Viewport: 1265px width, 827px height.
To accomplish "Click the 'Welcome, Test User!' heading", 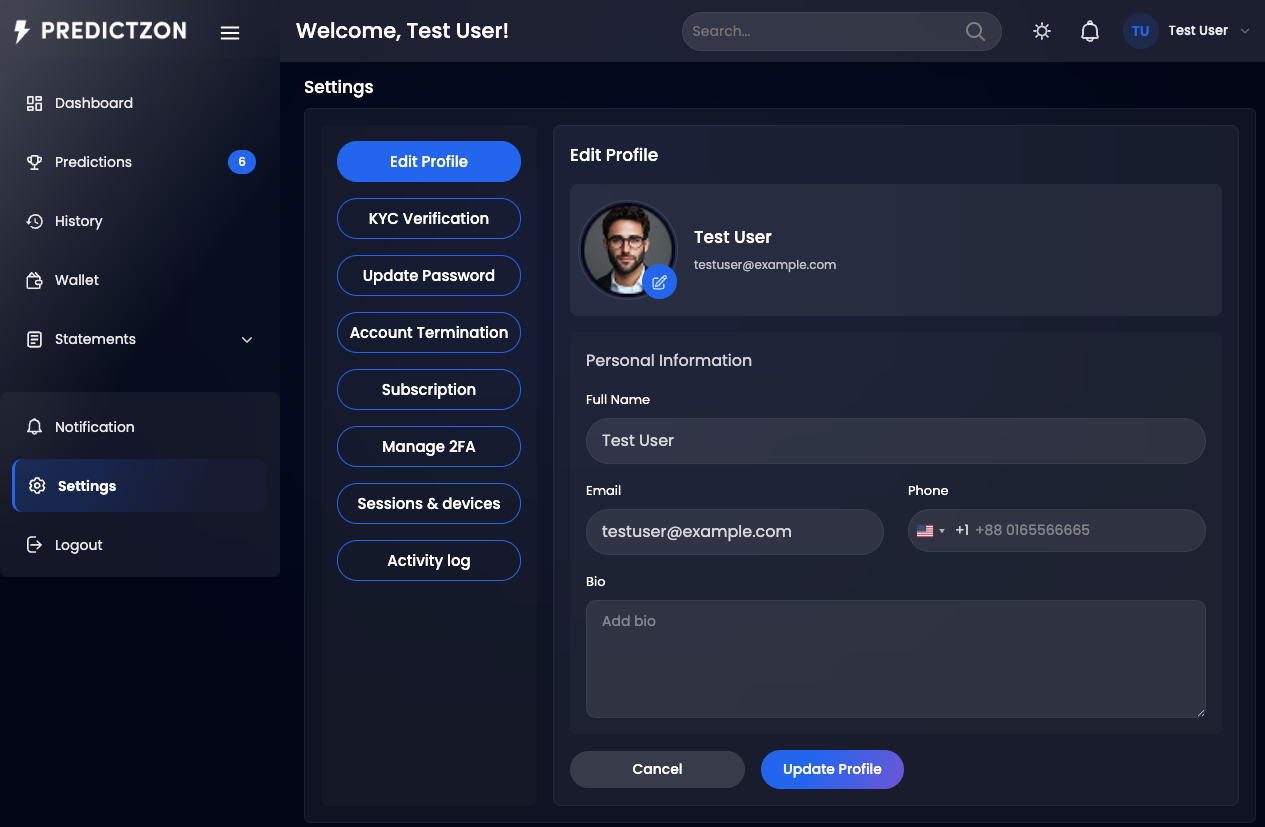I will coord(402,31).
